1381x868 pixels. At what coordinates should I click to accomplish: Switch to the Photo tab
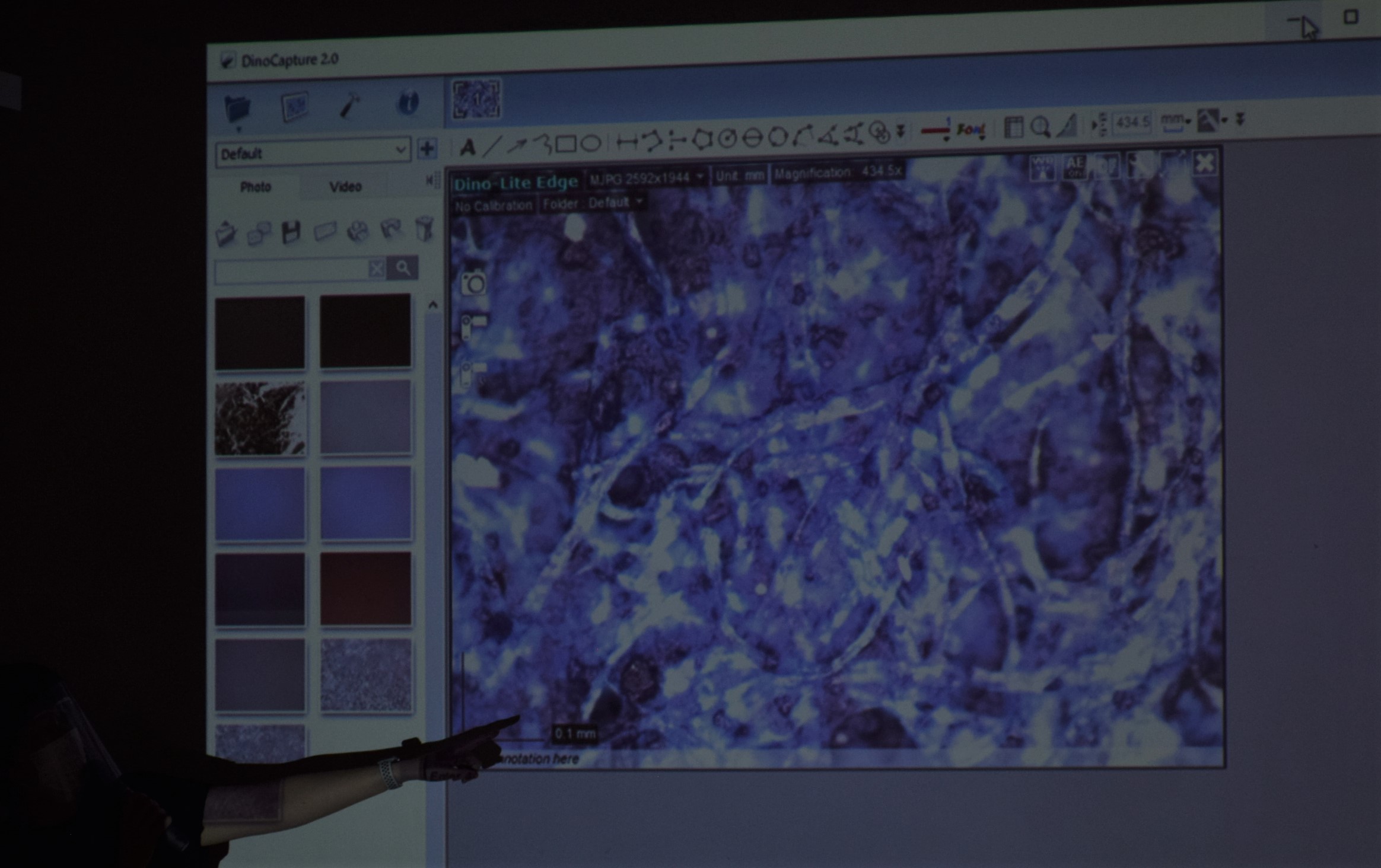coord(255,187)
